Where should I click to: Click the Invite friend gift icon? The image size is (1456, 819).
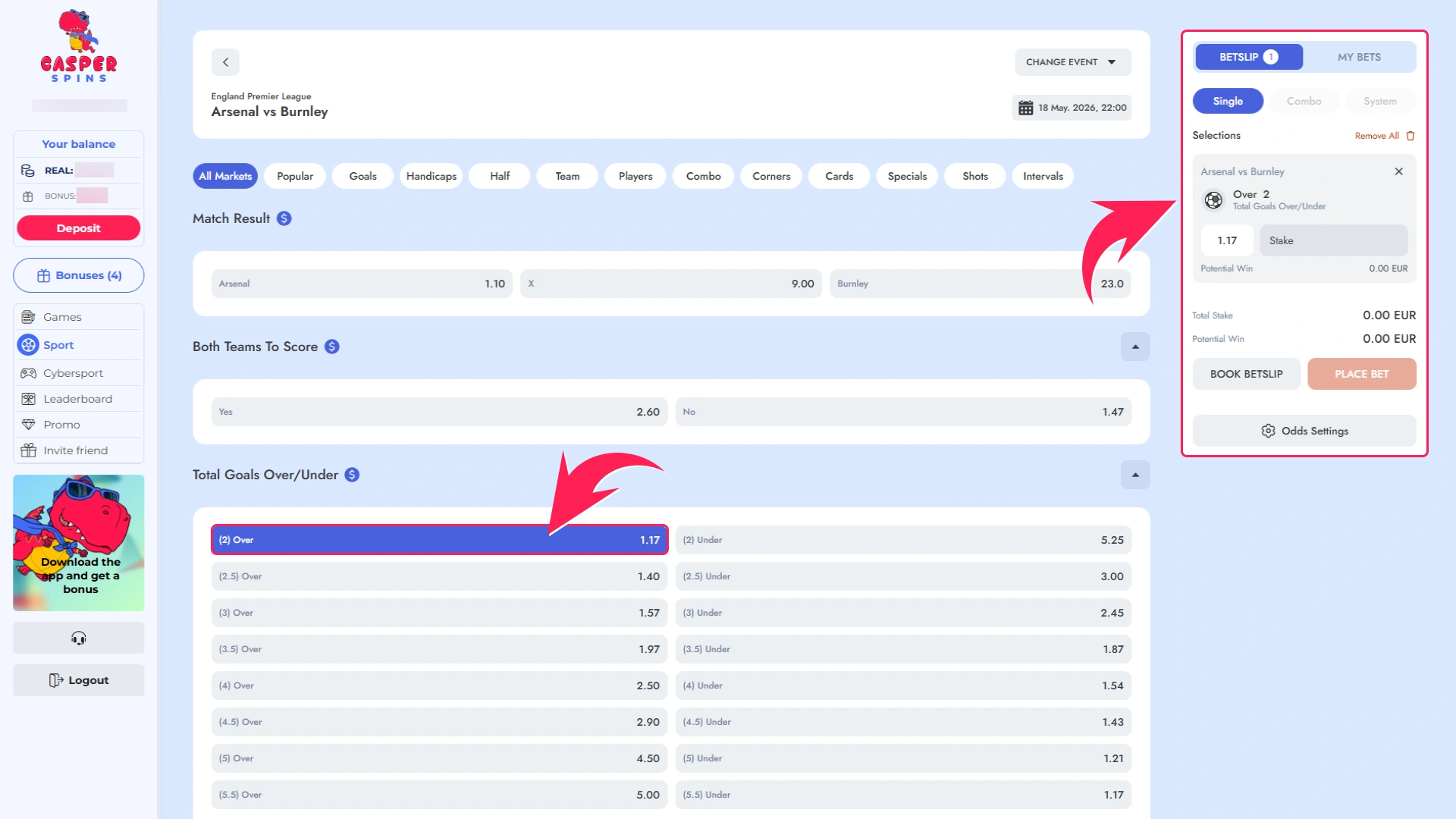pyautogui.click(x=28, y=450)
